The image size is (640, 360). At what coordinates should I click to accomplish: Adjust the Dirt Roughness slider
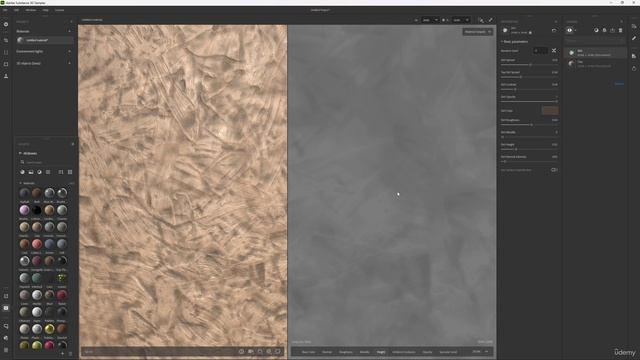tap(529, 124)
